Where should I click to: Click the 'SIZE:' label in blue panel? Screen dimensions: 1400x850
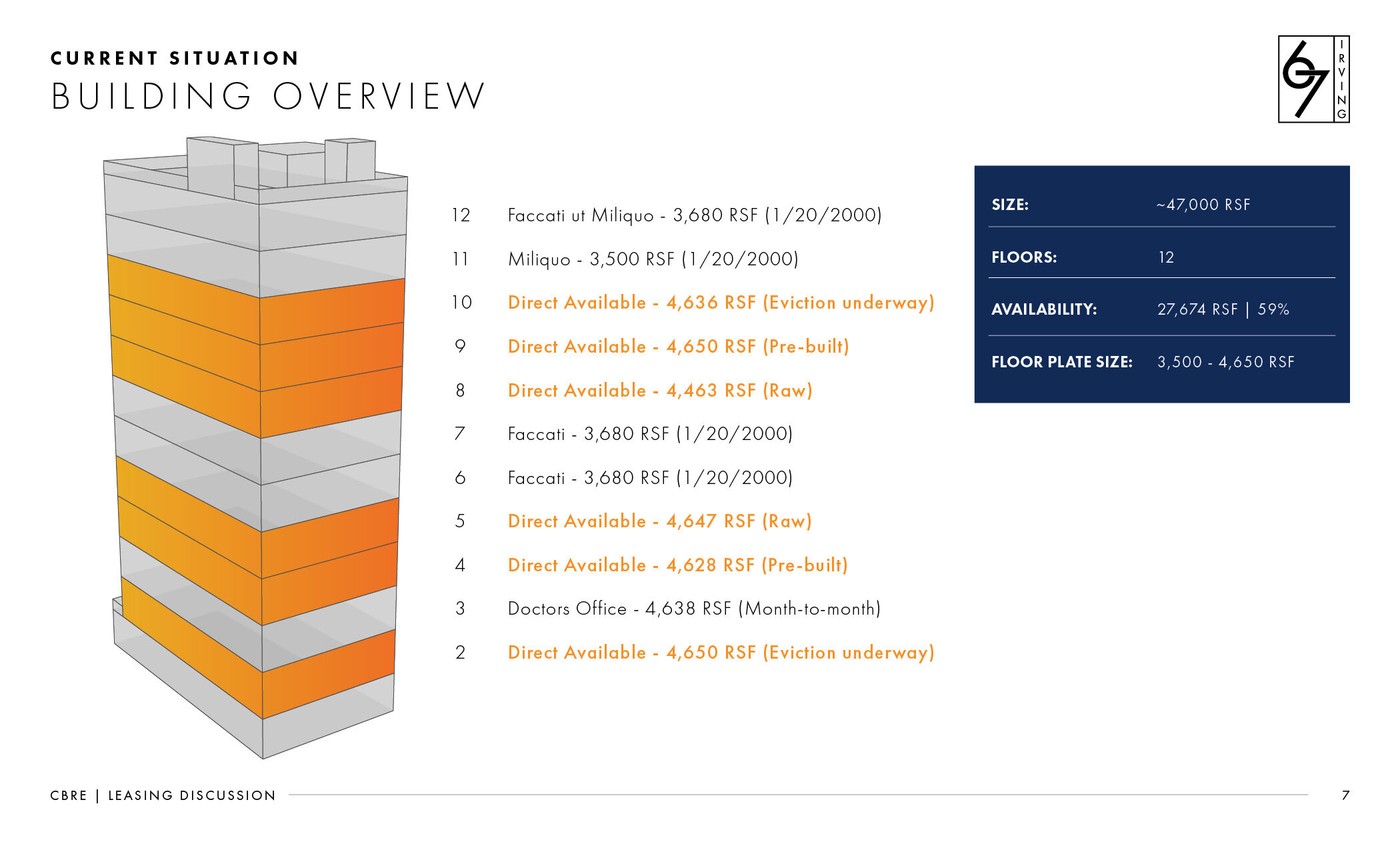coord(1010,205)
